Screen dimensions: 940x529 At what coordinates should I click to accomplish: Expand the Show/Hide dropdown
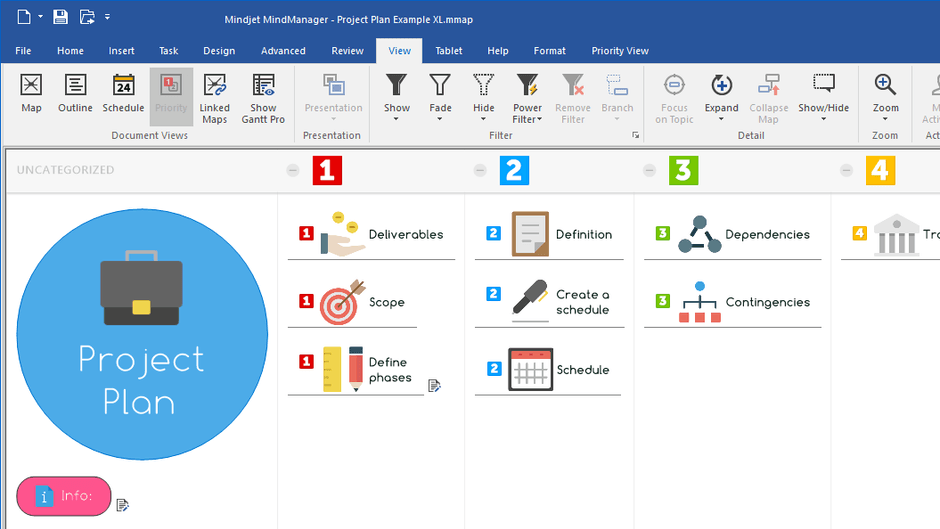(x=823, y=97)
